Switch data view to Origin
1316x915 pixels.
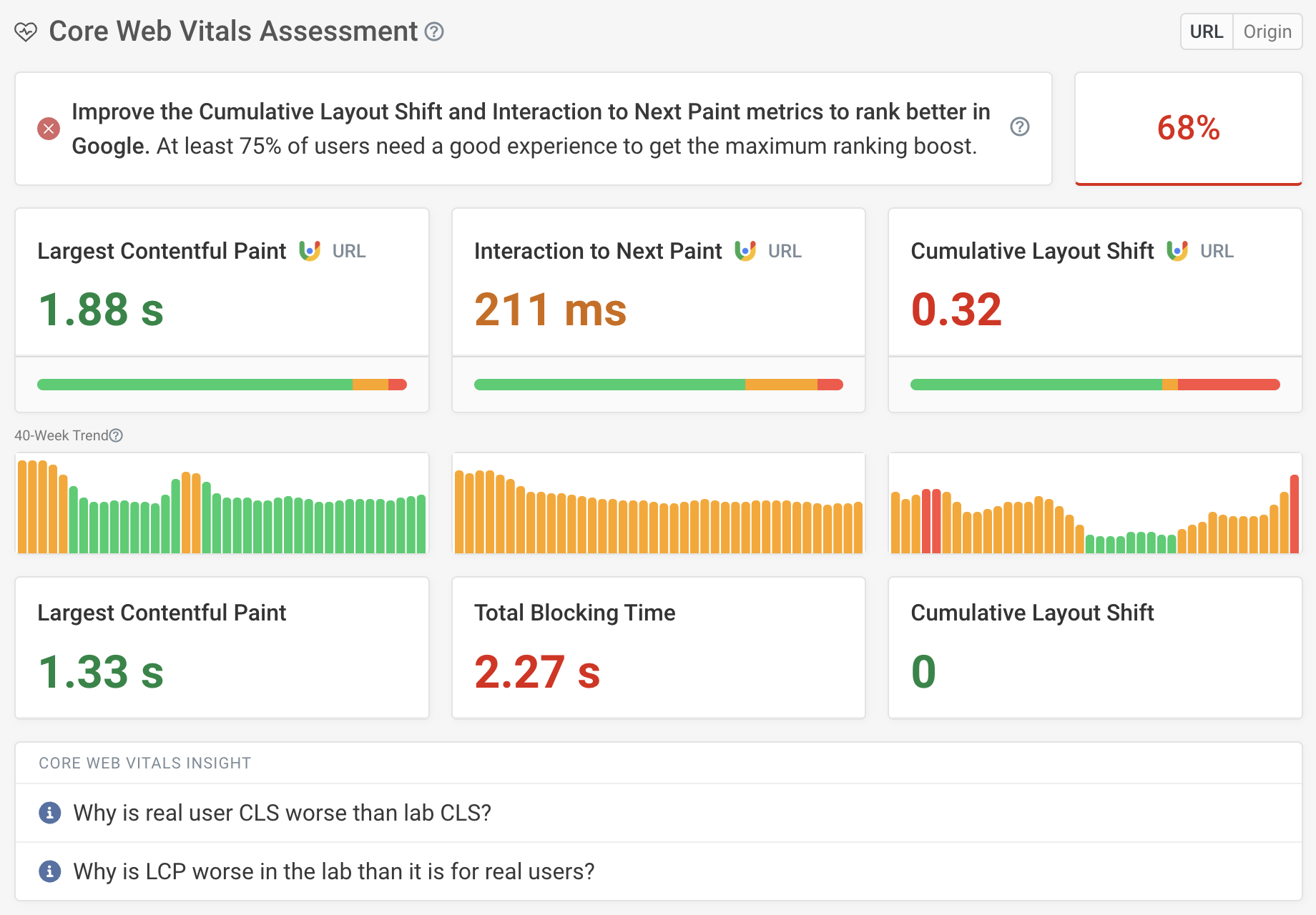(1267, 31)
